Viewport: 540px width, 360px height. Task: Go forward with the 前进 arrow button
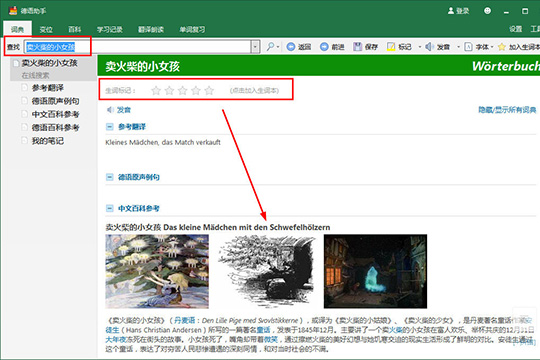click(324, 47)
